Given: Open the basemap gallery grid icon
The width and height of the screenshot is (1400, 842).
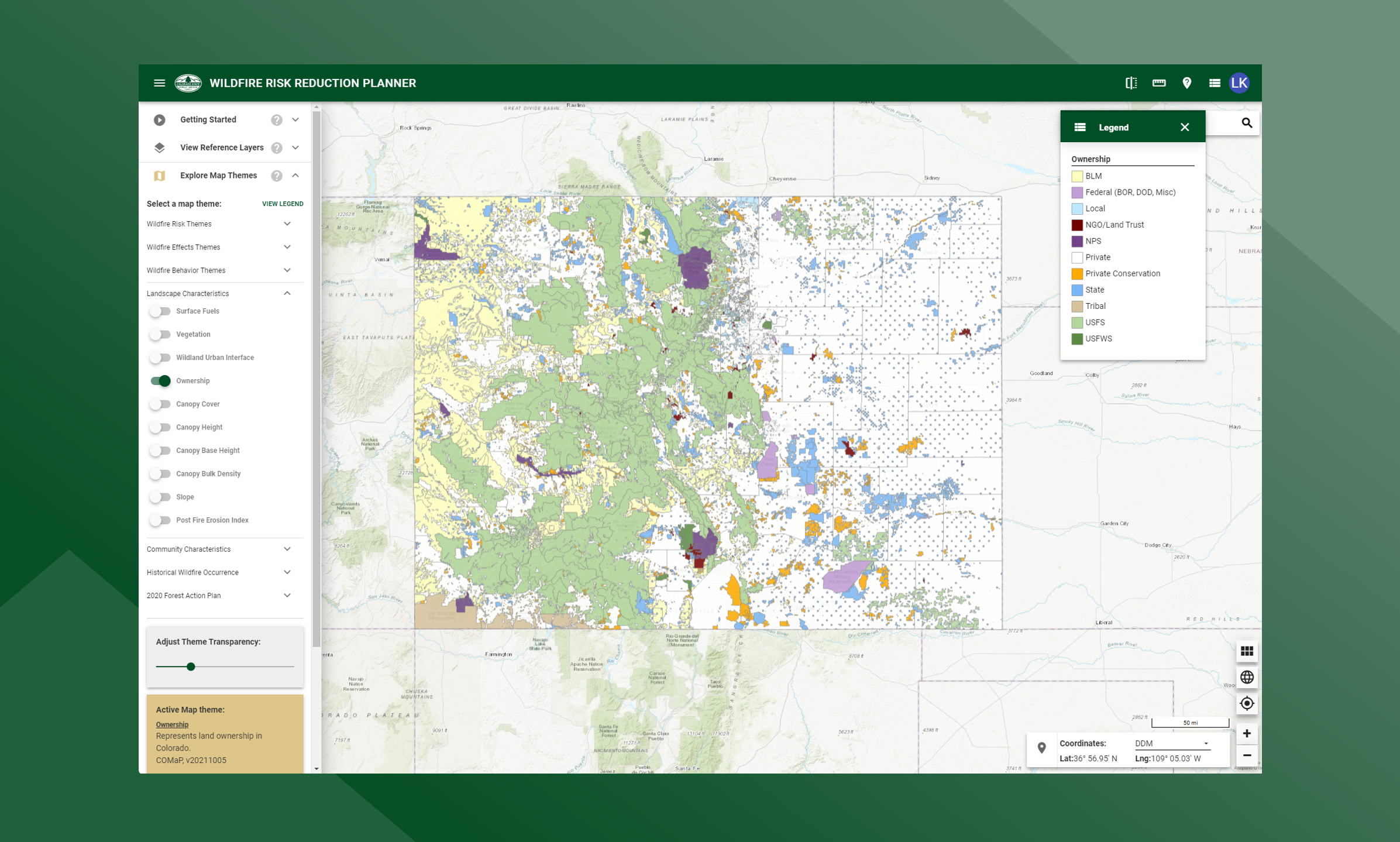Looking at the screenshot, I should (x=1247, y=651).
